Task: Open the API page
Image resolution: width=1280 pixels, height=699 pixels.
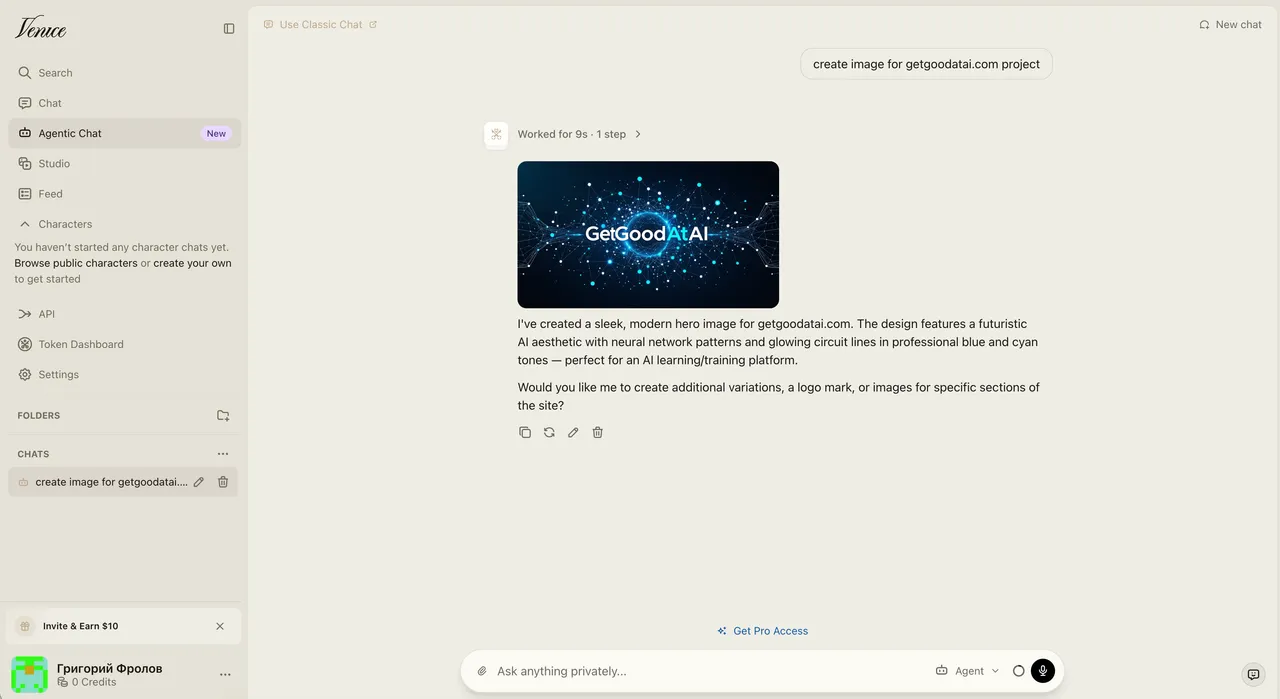Action: (125, 314)
